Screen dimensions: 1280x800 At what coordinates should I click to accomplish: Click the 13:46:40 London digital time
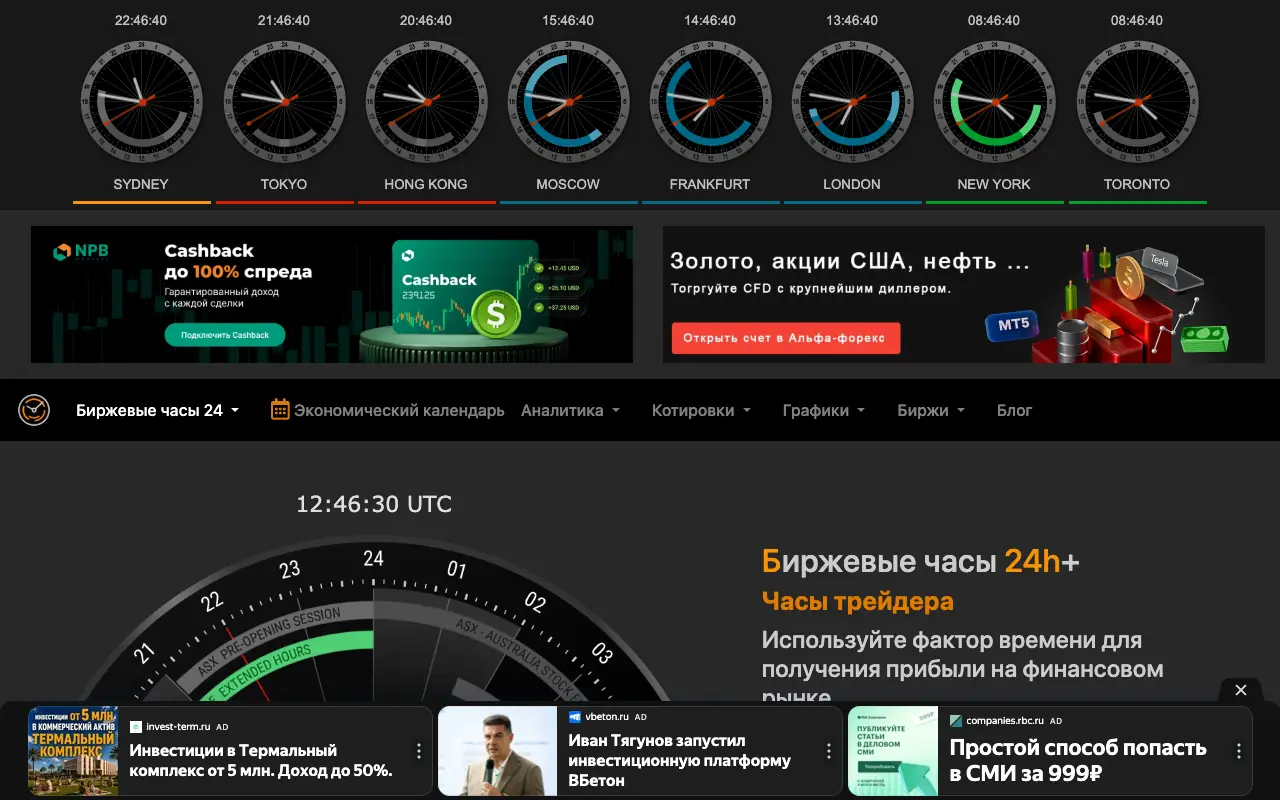852,20
